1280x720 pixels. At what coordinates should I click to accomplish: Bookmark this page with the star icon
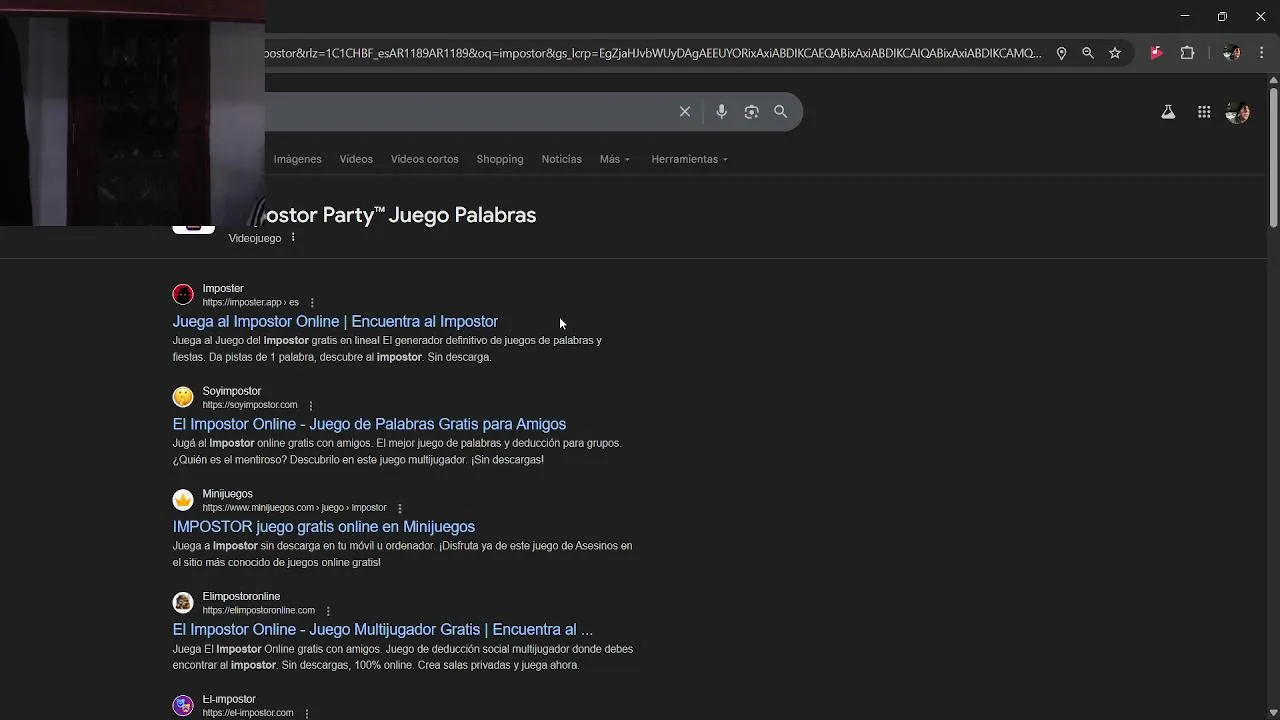tap(1115, 53)
